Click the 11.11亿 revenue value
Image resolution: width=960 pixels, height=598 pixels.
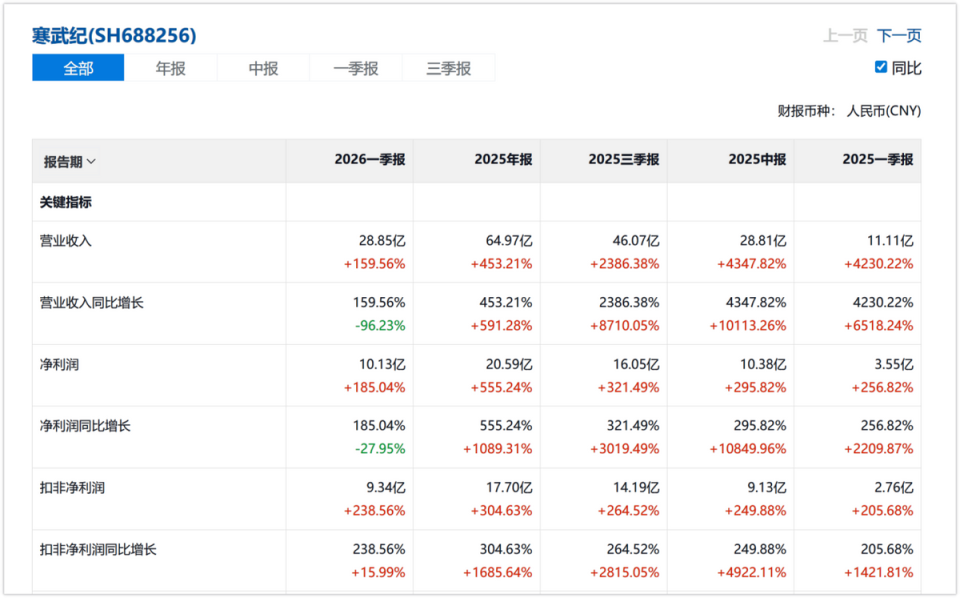890,241
